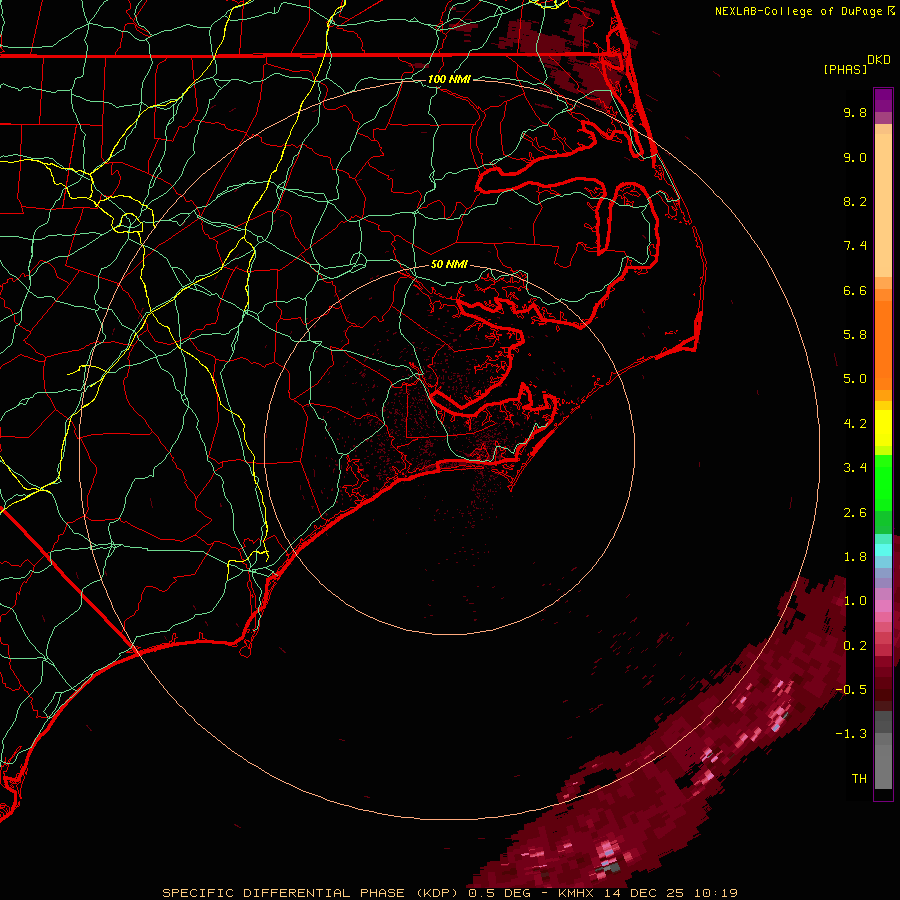Image resolution: width=900 pixels, height=900 pixels.
Task: Pick the 9.0 value on the scale
Action: (855, 157)
